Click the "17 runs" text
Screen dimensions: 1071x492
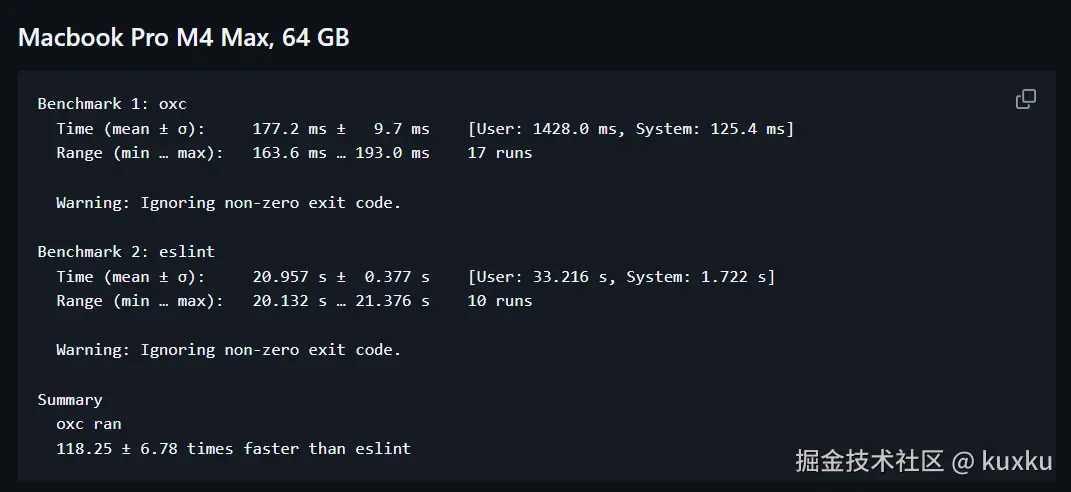point(499,153)
